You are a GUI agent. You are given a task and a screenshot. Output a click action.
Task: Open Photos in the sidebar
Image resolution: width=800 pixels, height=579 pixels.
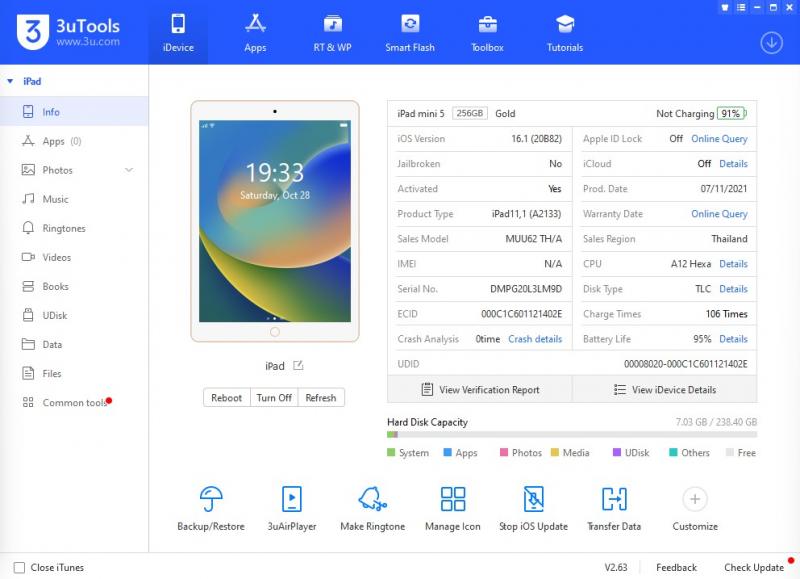tap(74, 170)
